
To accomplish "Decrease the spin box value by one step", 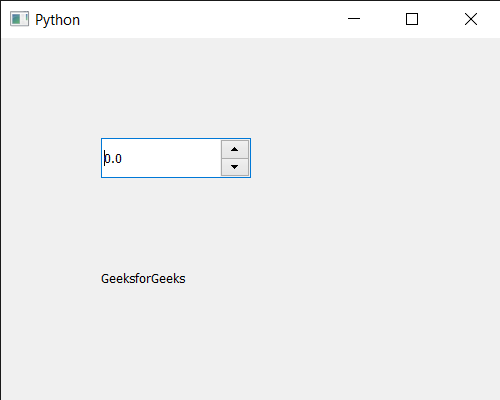I will 235,167.
